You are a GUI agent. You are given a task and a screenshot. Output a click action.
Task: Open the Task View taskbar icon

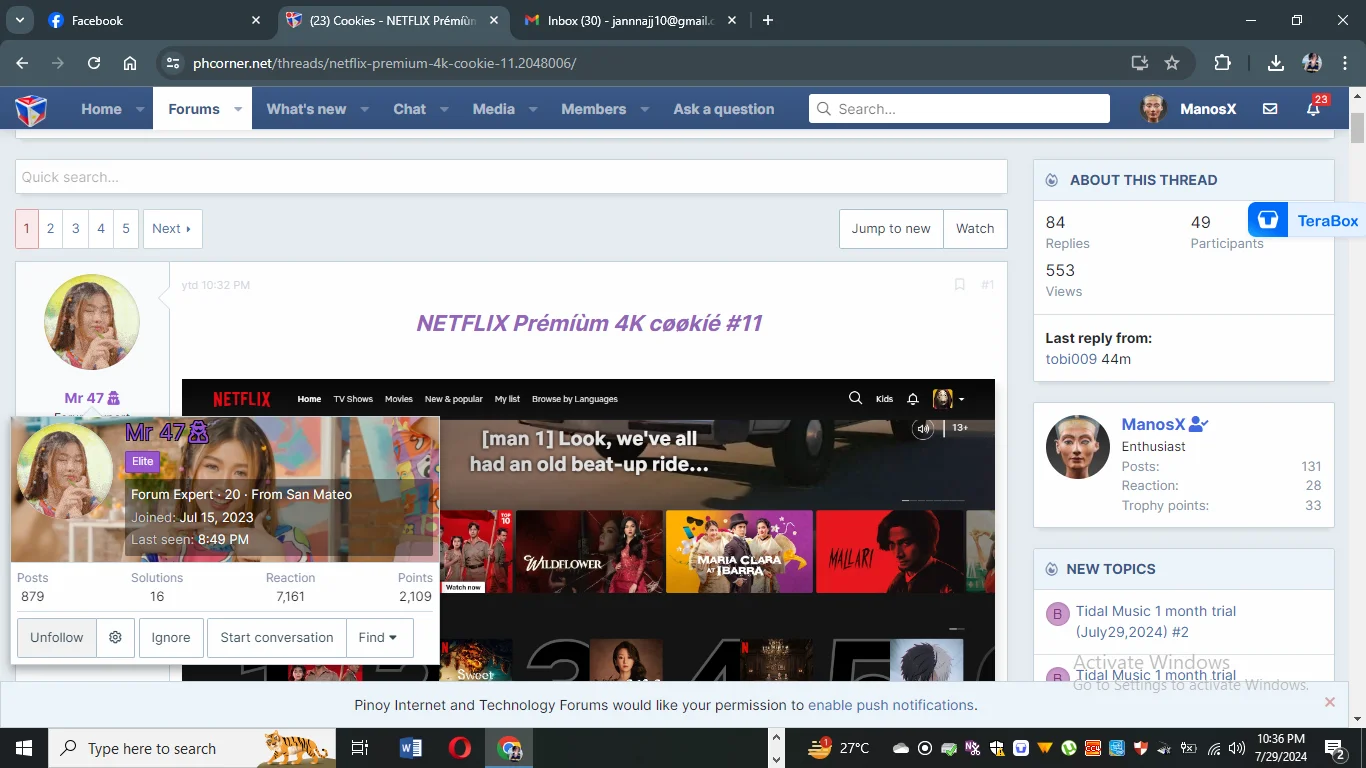(360, 748)
